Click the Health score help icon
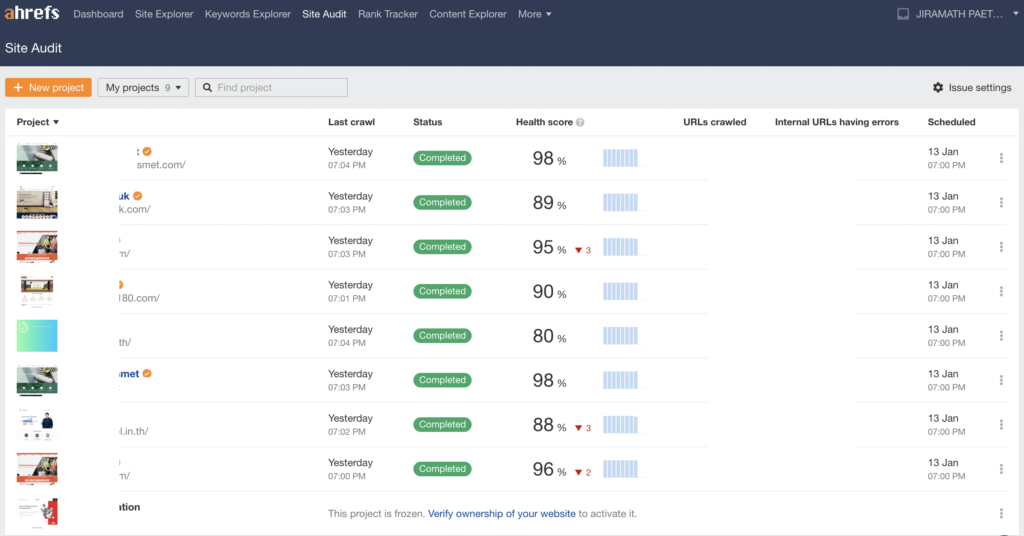The image size is (1024, 536). click(x=580, y=122)
